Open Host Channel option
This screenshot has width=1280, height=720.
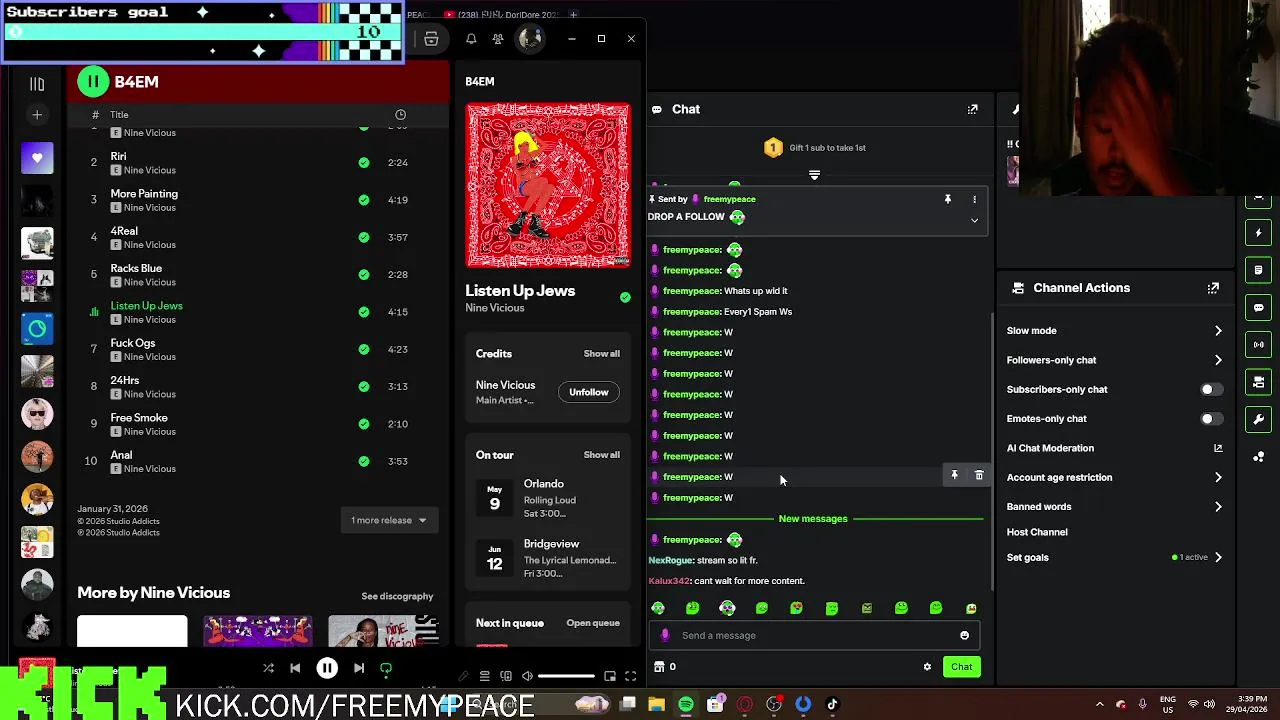click(x=1037, y=532)
